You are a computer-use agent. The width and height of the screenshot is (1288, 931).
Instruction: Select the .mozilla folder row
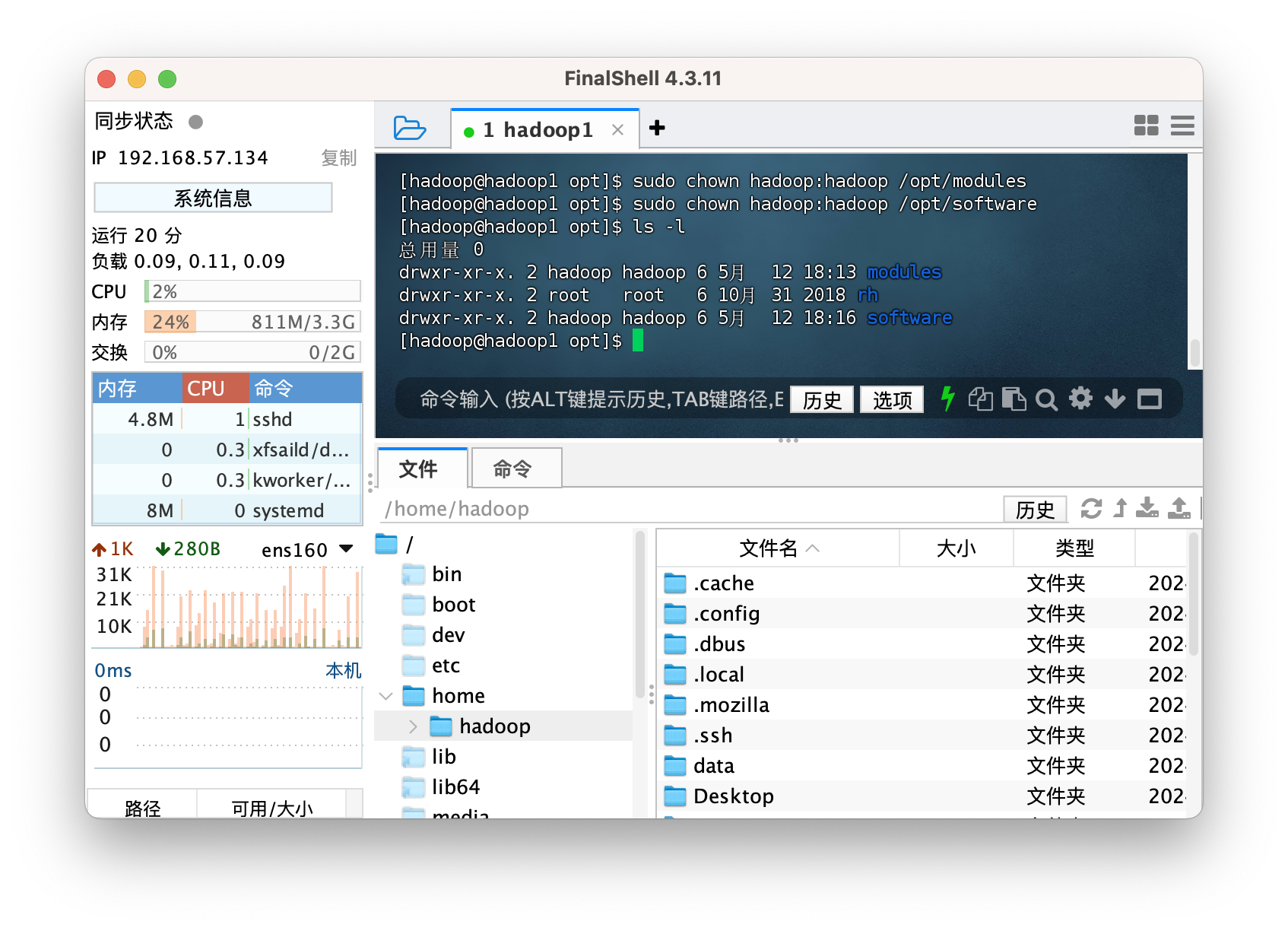922,705
